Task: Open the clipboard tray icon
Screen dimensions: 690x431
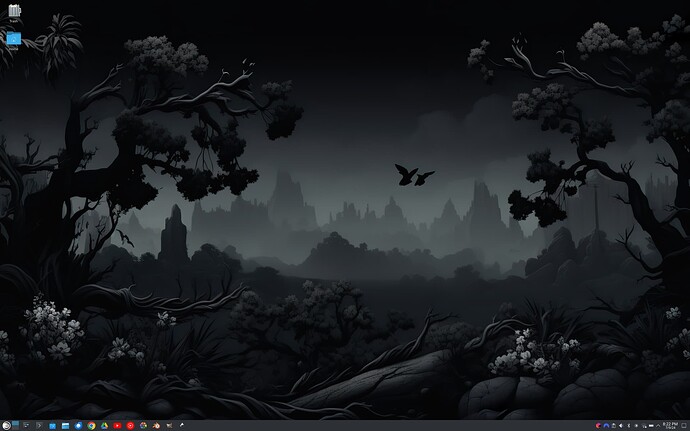Action: (613, 425)
